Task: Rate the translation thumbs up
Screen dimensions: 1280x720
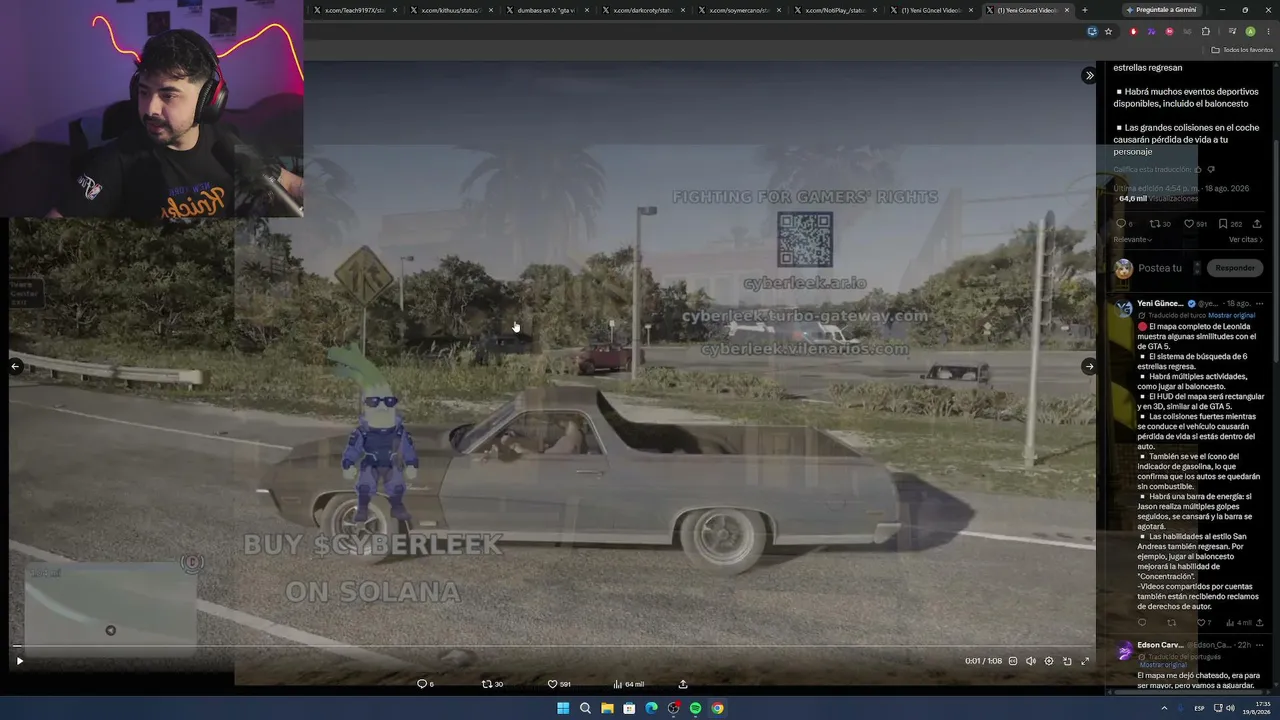Action: (x=1198, y=170)
